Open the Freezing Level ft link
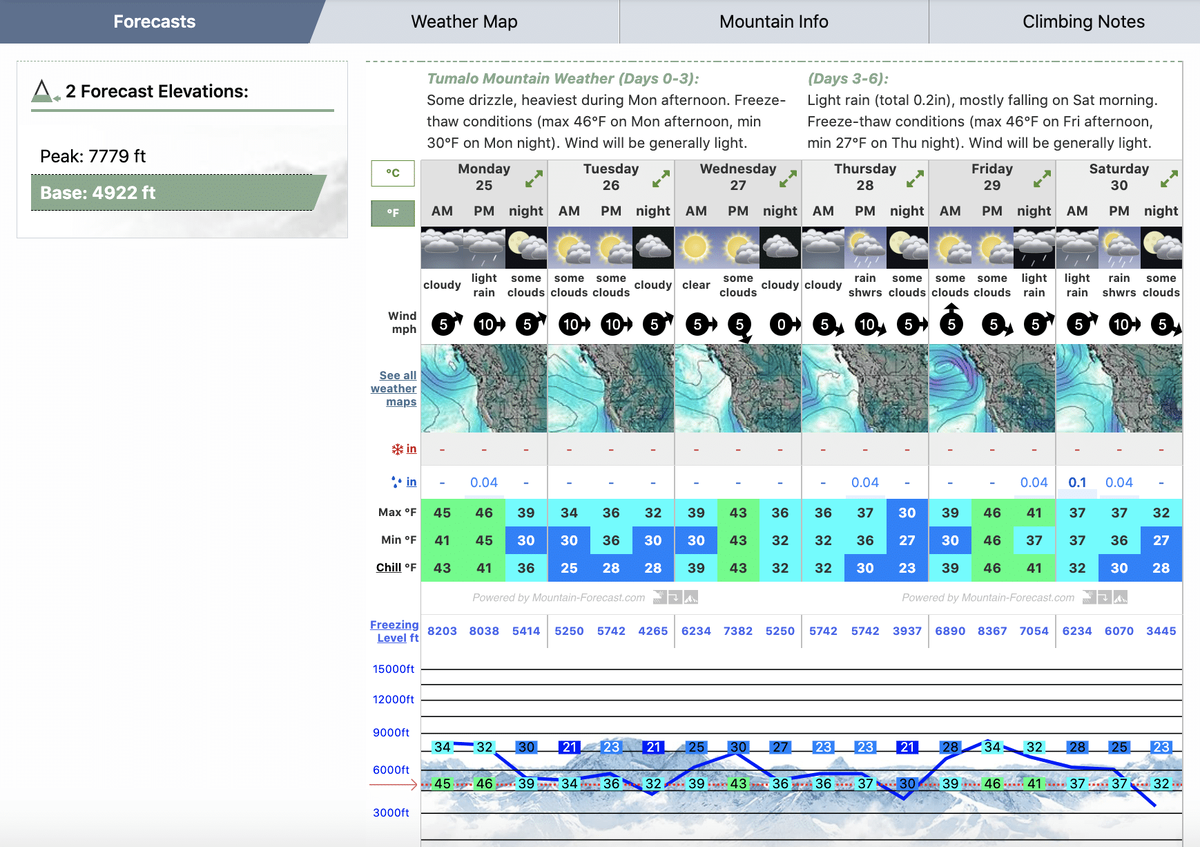 (x=394, y=631)
